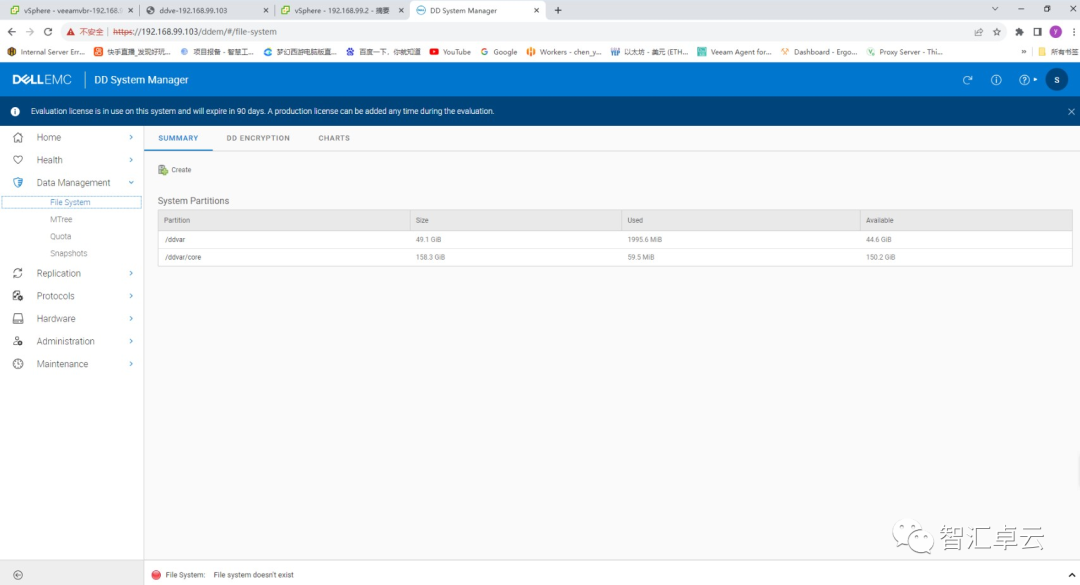Screen dimensions: 1080x585
Task: Switch to the SUMMARY tab
Action: coord(178,138)
